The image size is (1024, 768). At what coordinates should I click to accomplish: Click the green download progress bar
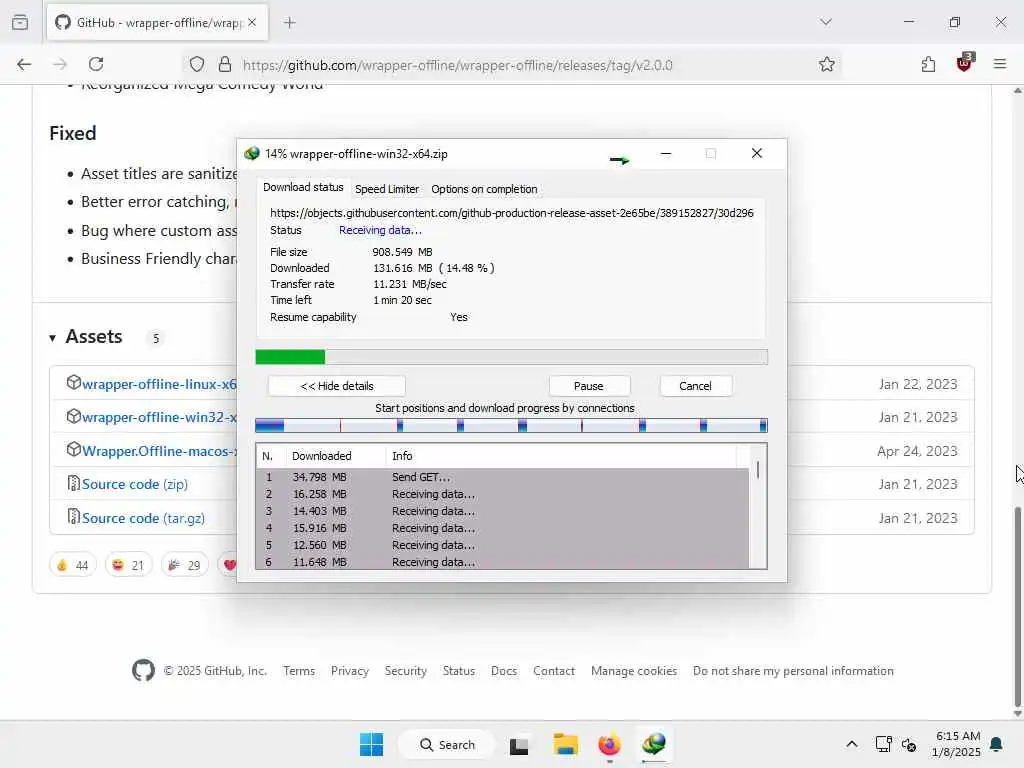[x=511, y=357]
